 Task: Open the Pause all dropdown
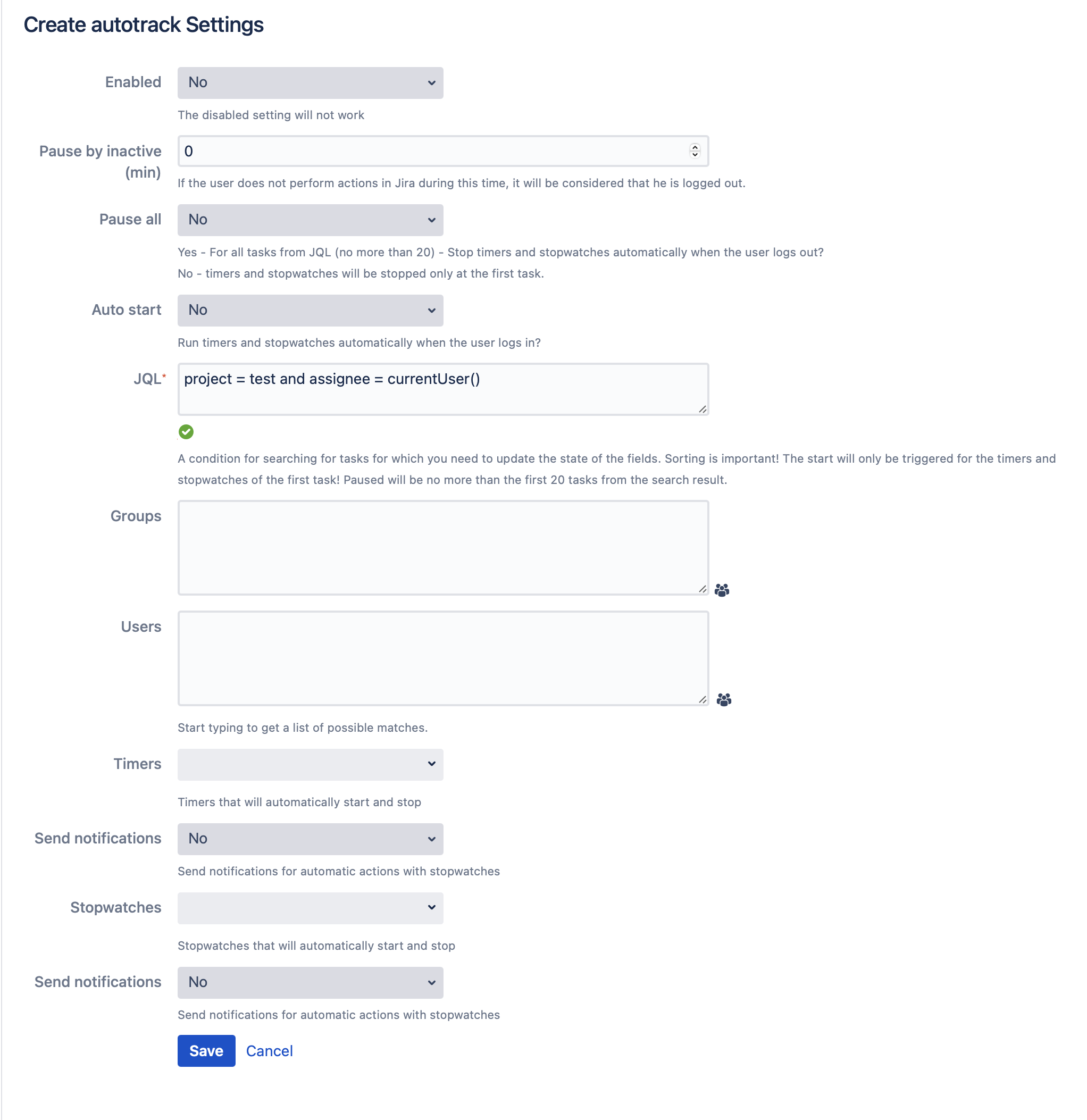pyautogui.click(x=311, y=220)
